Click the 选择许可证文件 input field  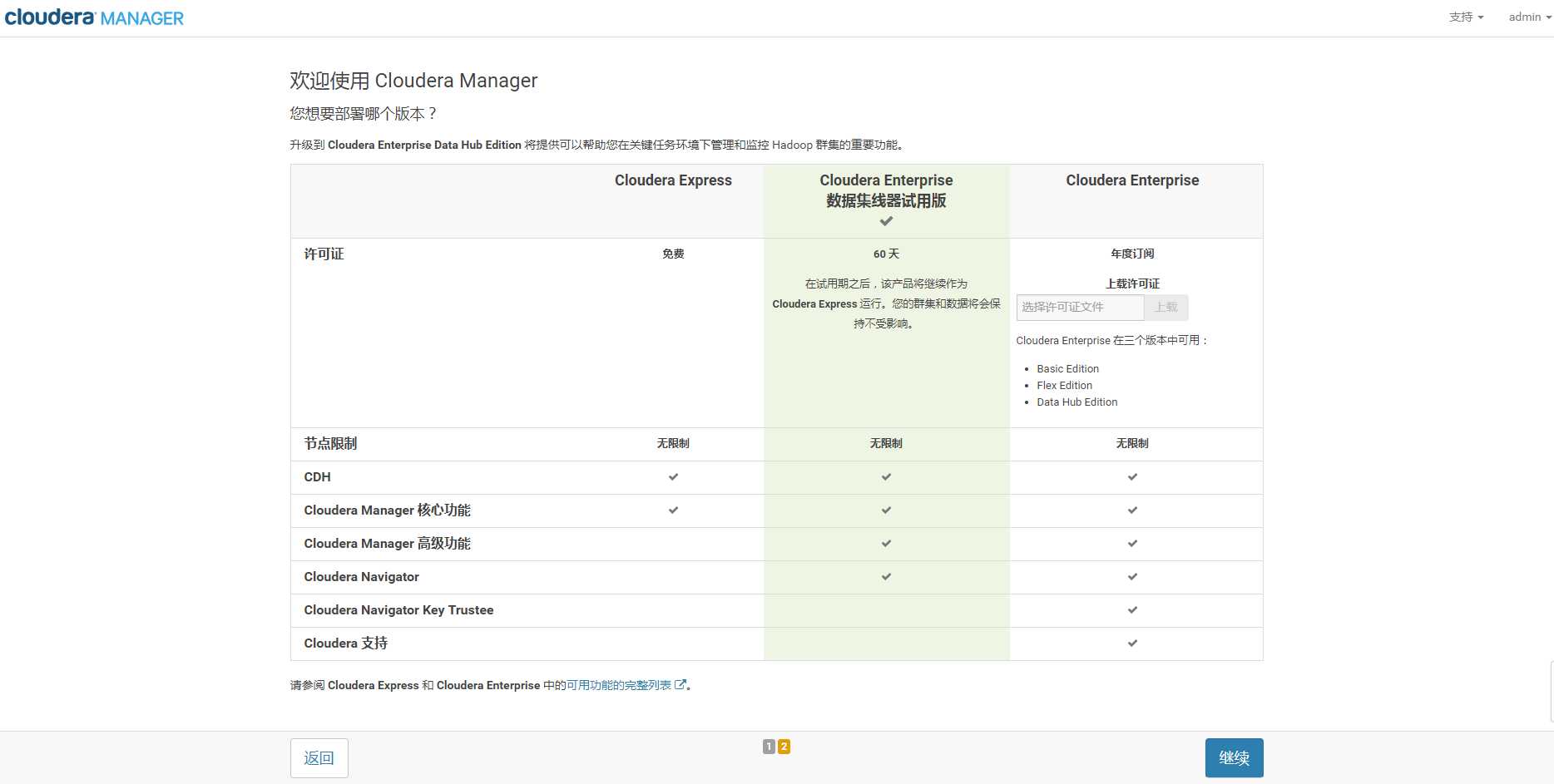point(1080,308)
